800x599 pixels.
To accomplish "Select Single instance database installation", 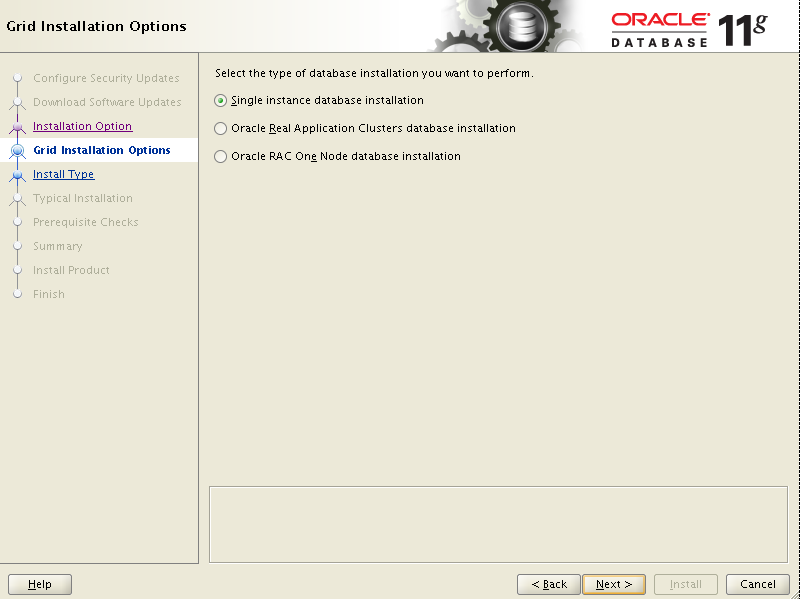I will pos(221,100).
